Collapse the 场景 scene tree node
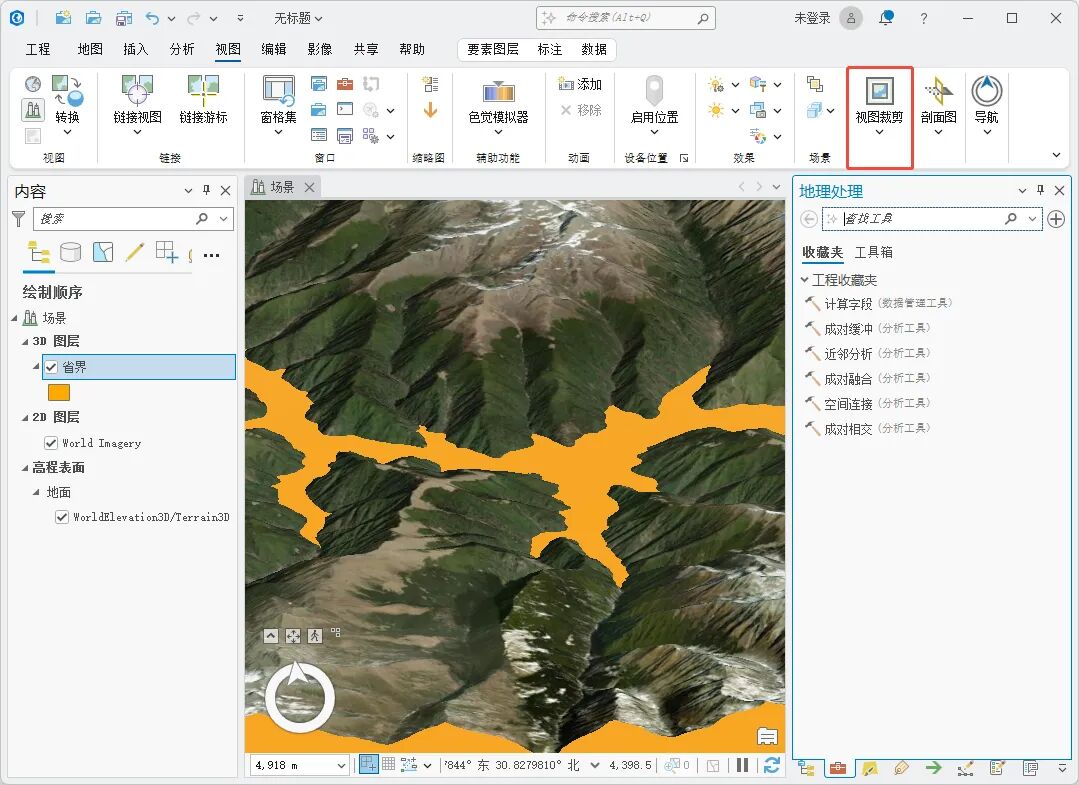The height and width of the screenshot is (785, 1079). pos(14,319)
